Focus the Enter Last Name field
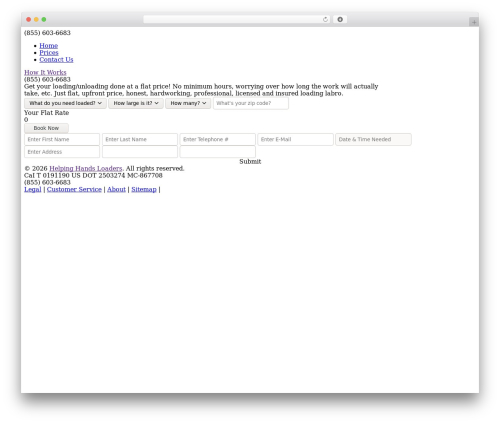The width and height of the screenshot is (500, 423). [x=140, y=139]
